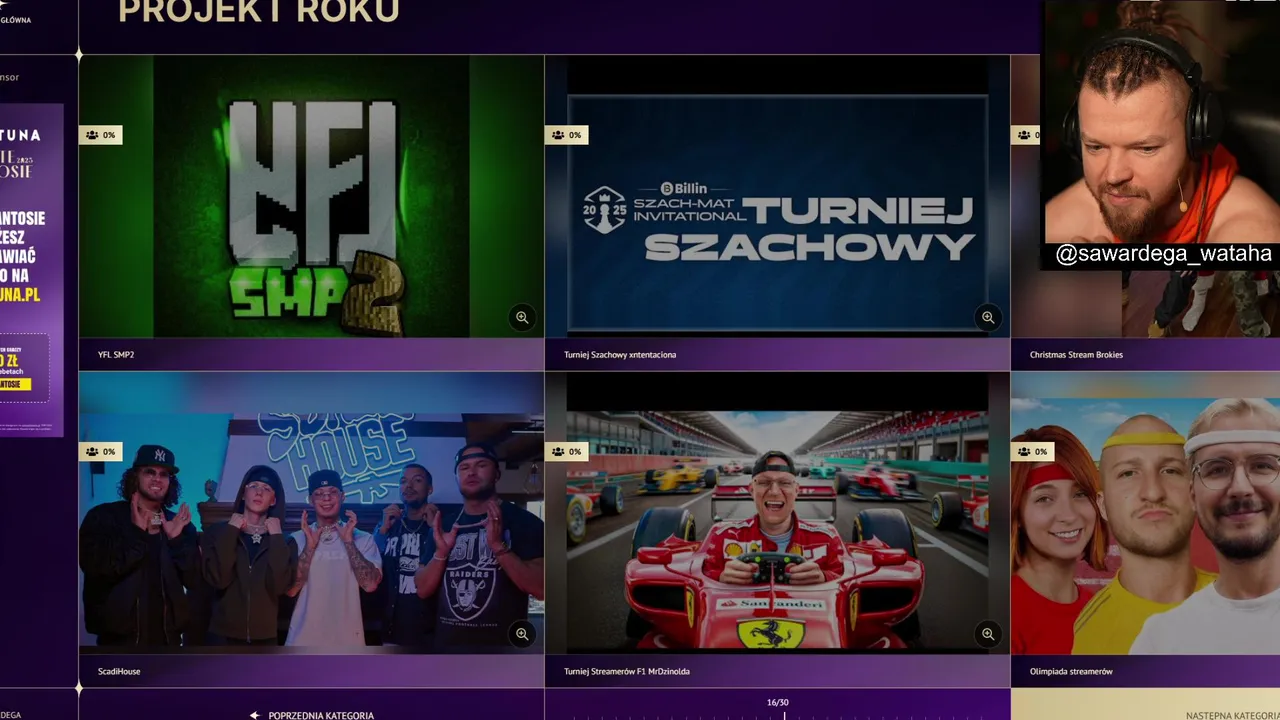The width and height of the screenshot is (1280, 720).
Task: Click the YFL SMP2 caption text
Action: (116, 355)
